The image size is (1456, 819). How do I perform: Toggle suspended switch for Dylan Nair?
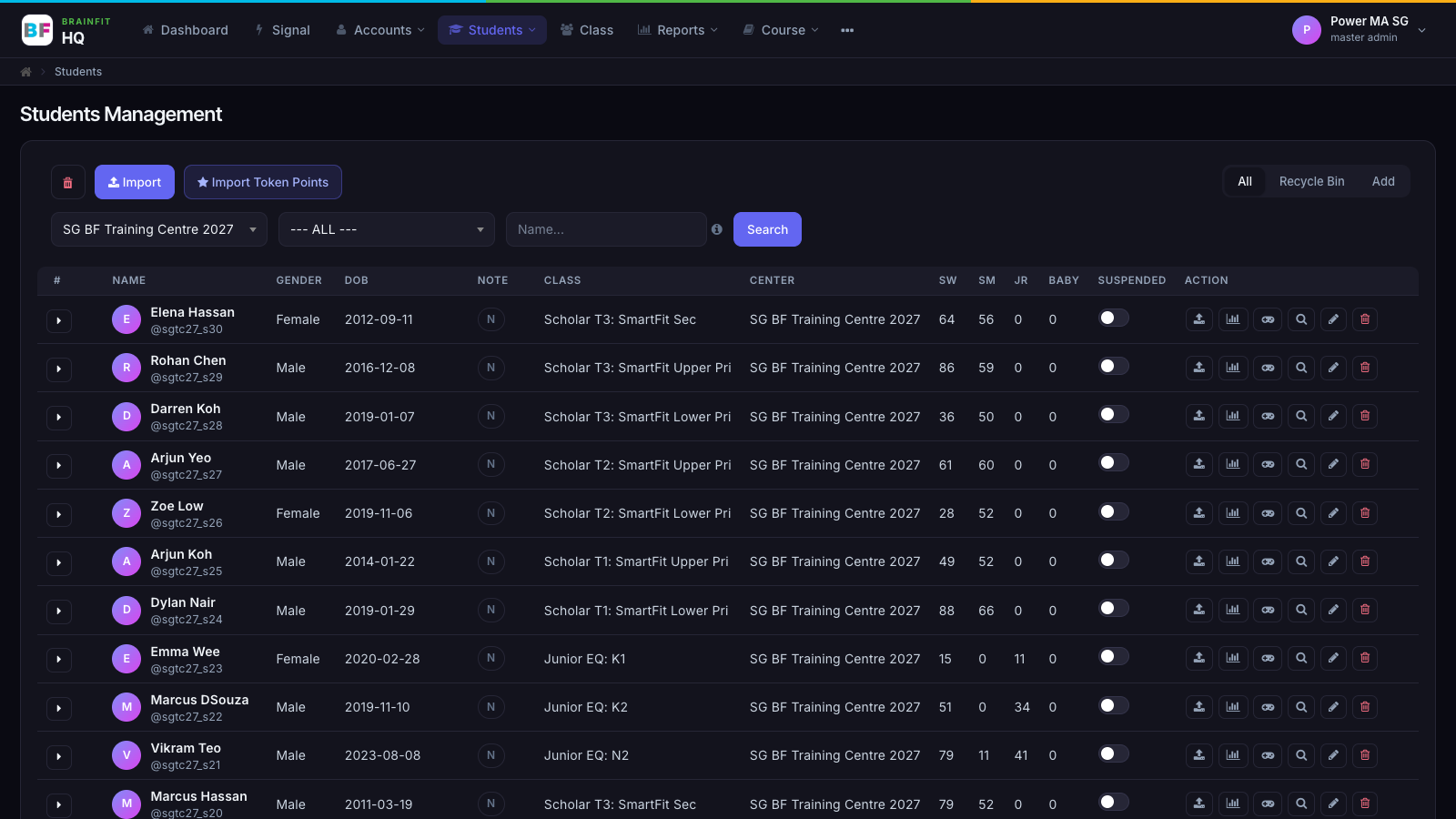tap(1113, 608)
